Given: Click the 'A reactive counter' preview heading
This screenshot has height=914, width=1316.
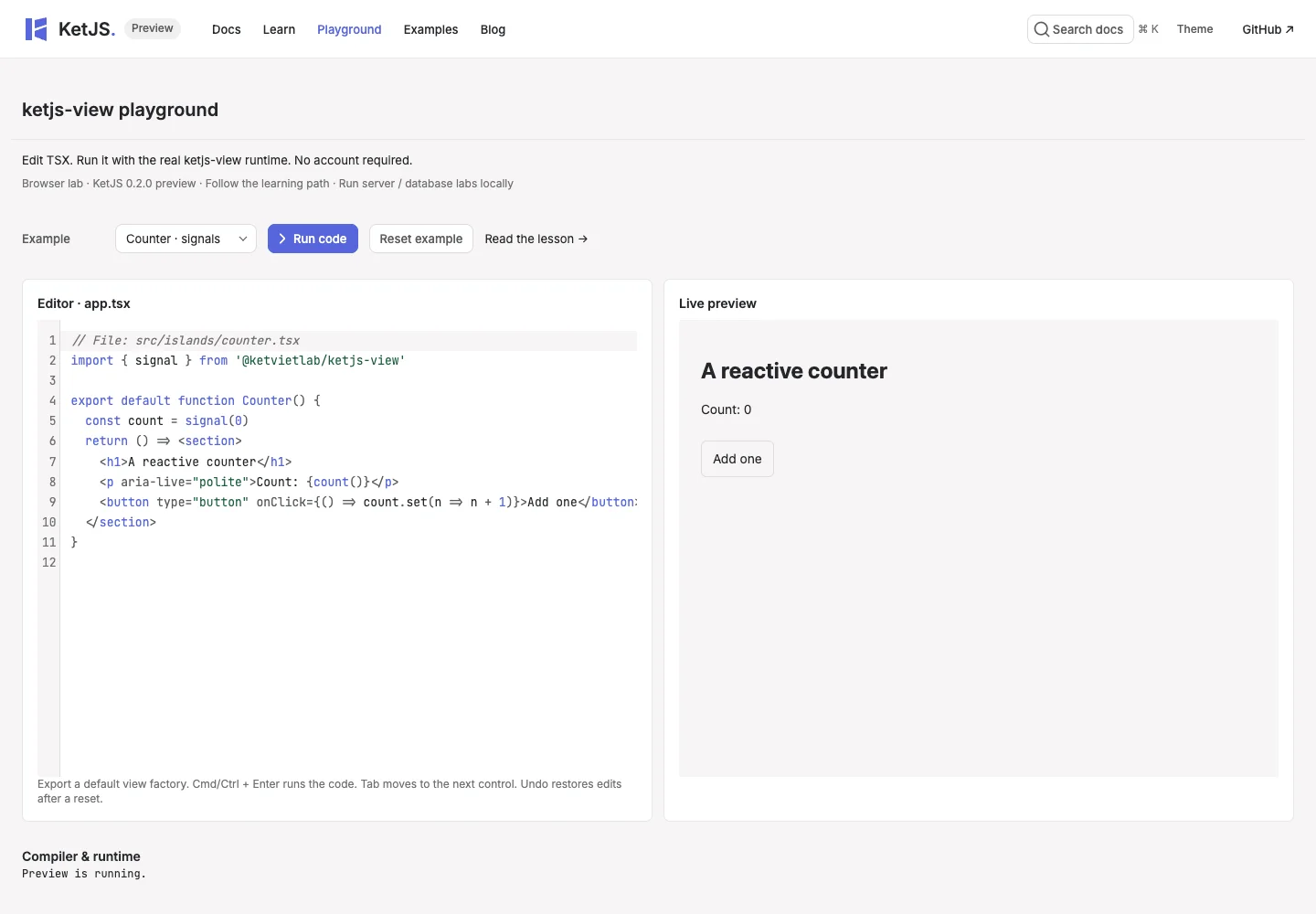Looking at the screenshot, I should pyautogui.click(x=794, y=371).
